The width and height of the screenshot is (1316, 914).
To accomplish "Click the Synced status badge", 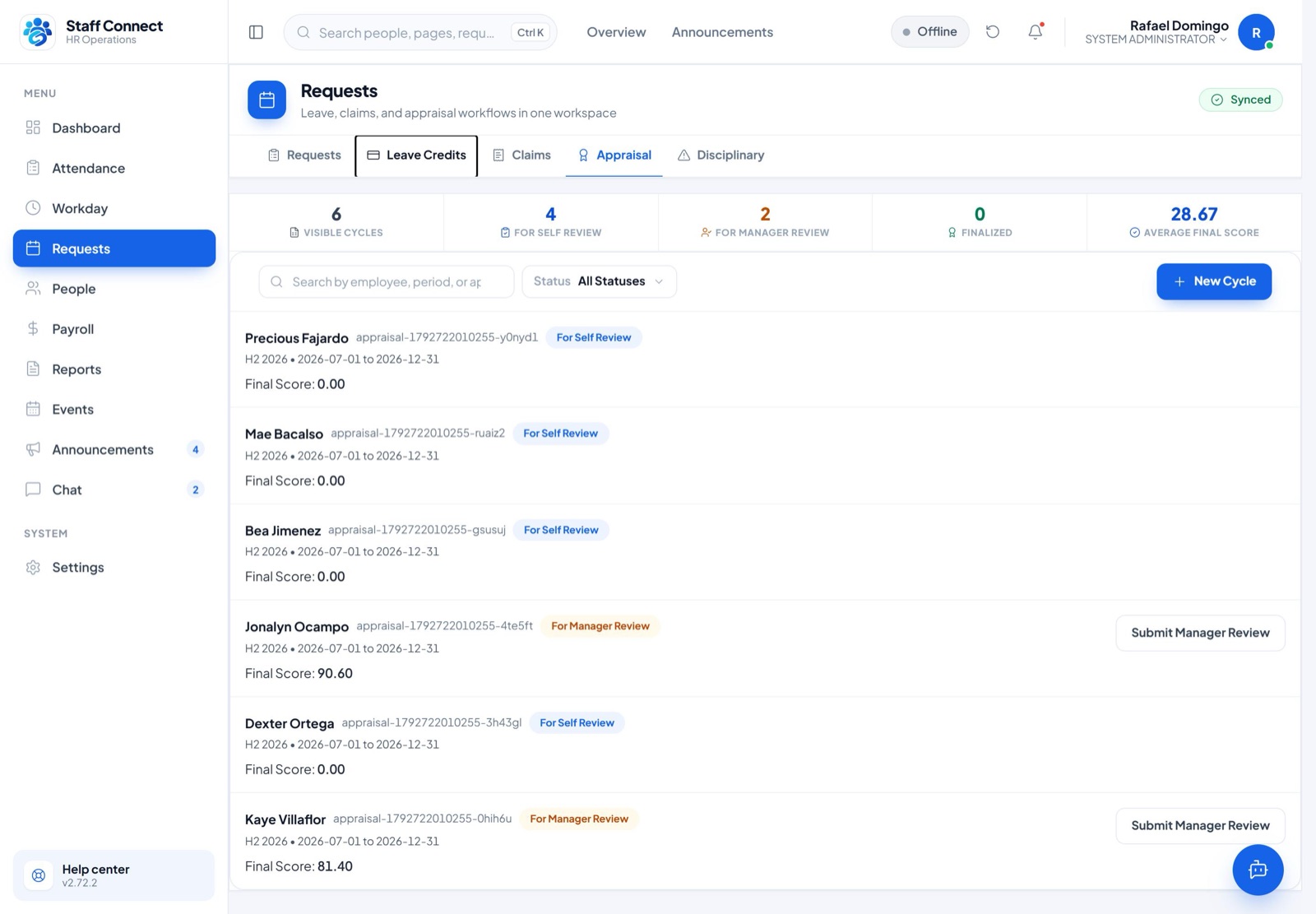I will [1240, 100].
